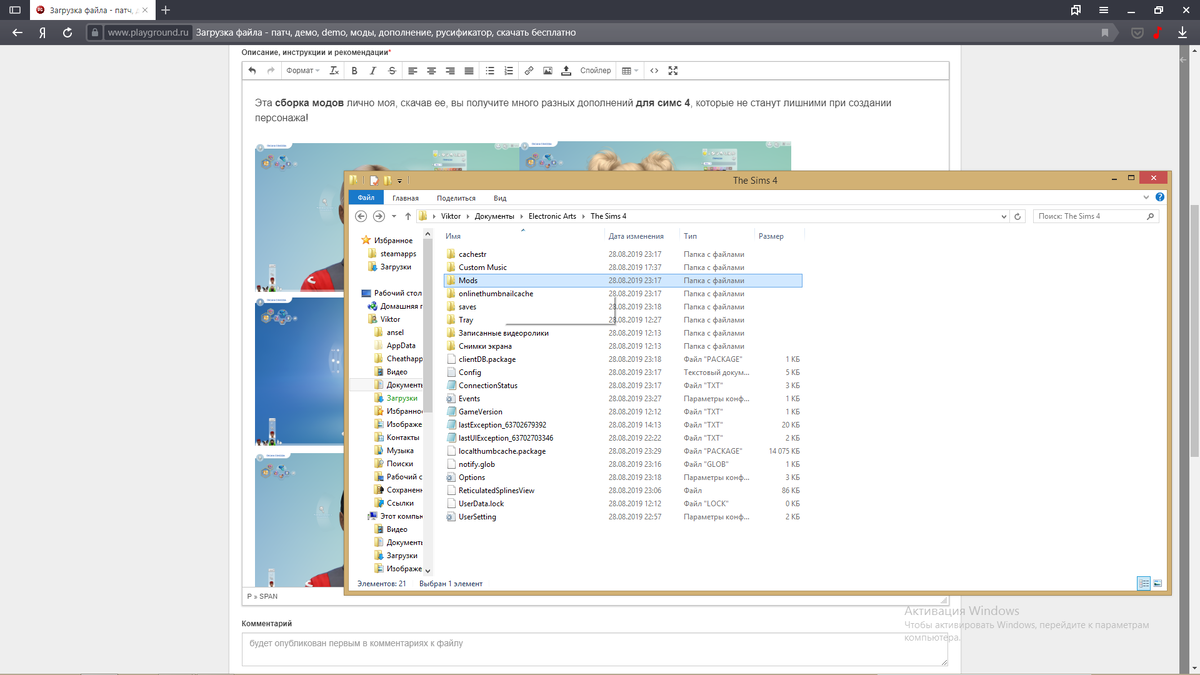Switch to details view icon in Explorer
Viewport: 1200px width, 675px height.
[1143, 582]
